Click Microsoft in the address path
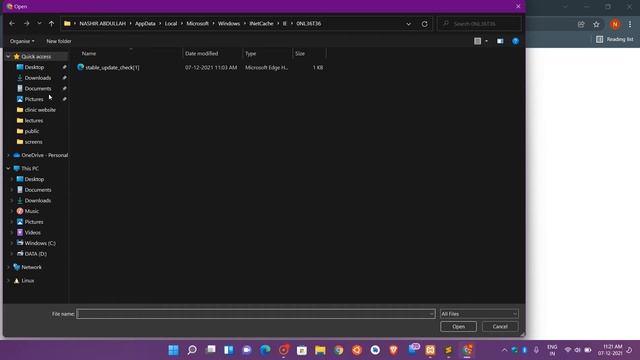The image size is (640, 360). click(x=198, y=24)
